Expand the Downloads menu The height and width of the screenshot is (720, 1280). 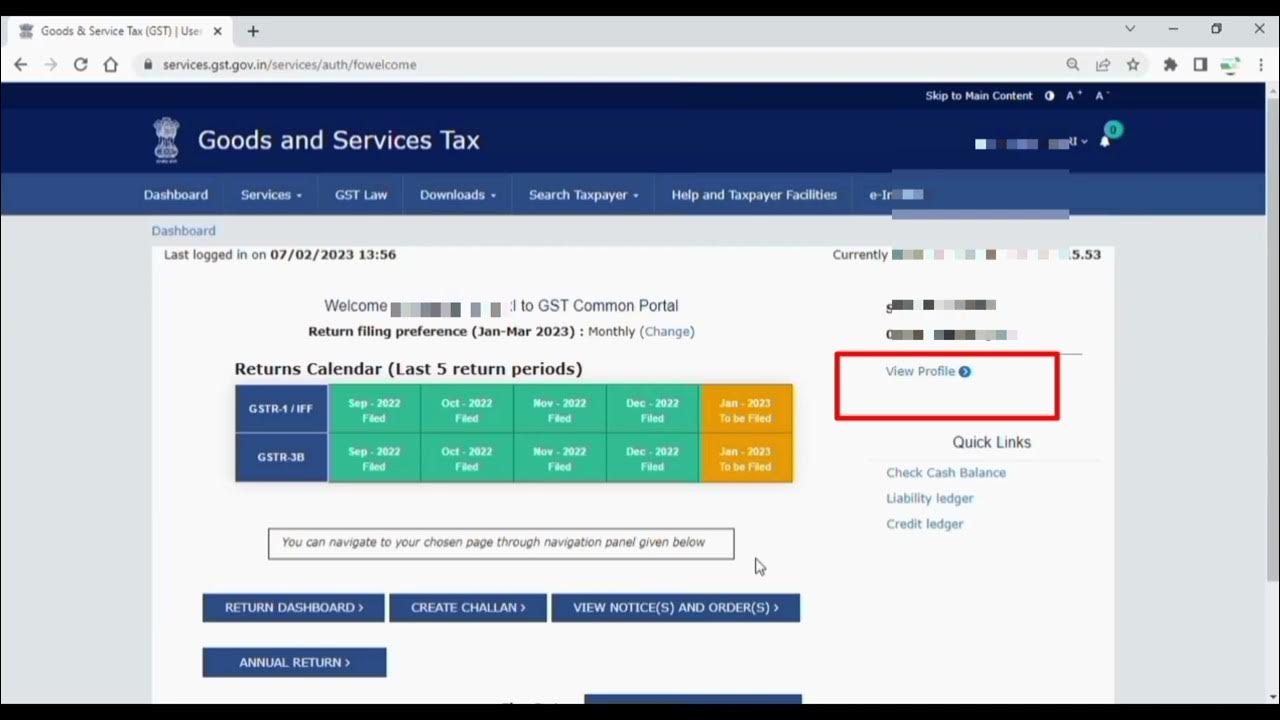458,195
